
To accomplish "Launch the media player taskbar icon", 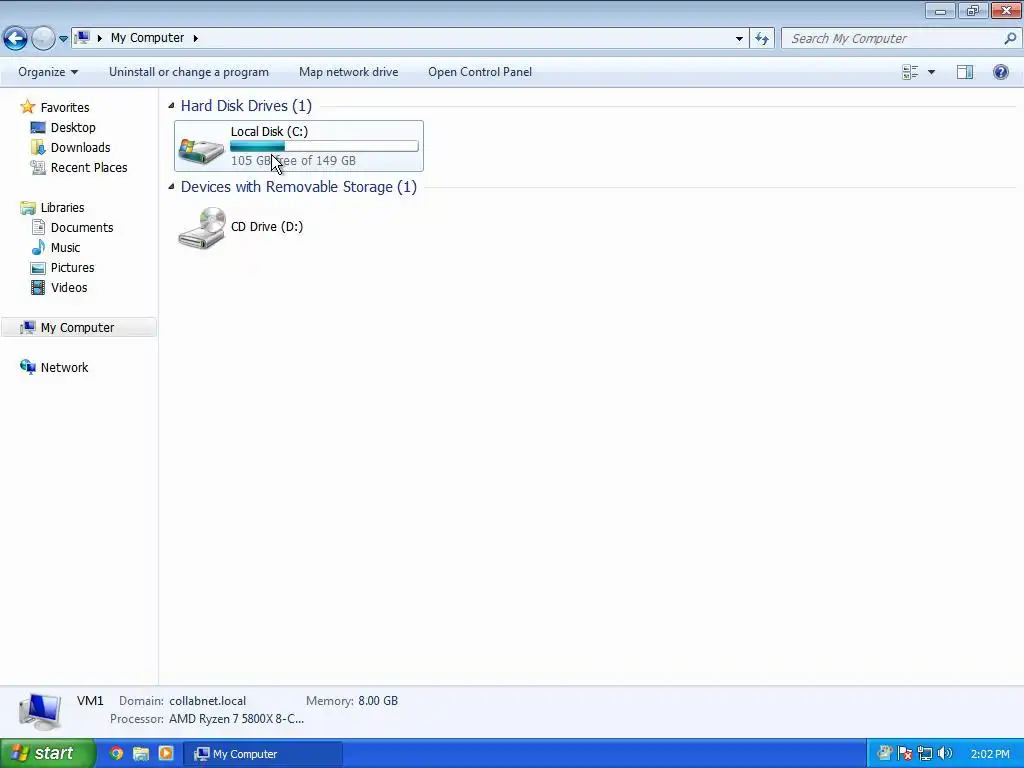I will (x=166, y=754).
